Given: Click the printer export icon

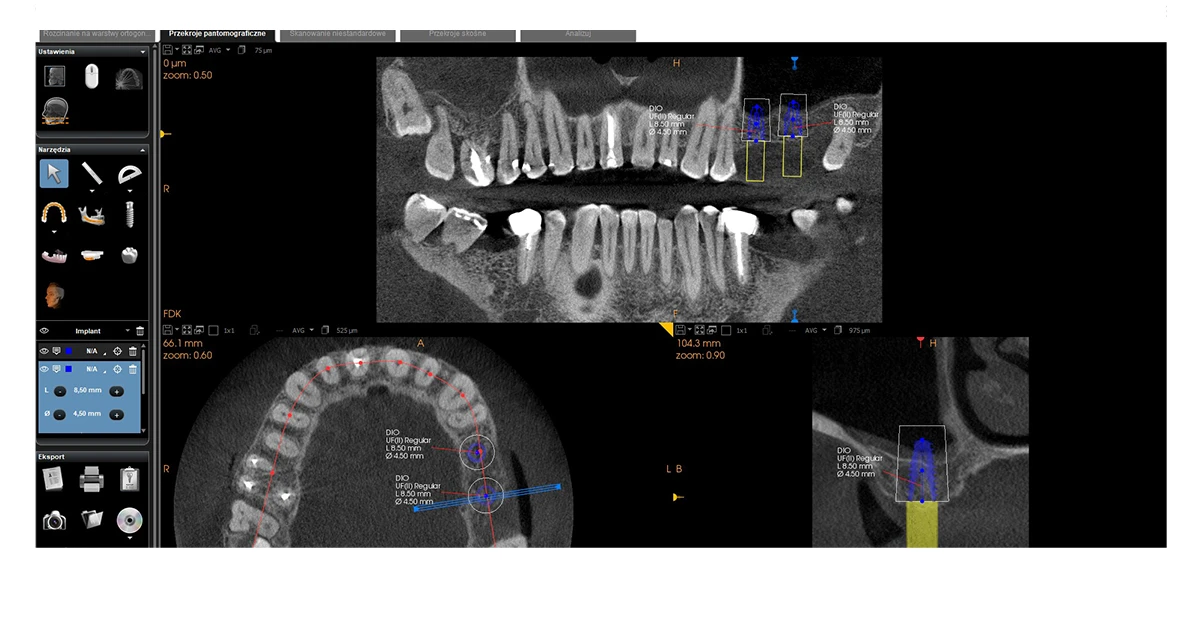Looking at the screenshot, I should [x=91, y=480].
